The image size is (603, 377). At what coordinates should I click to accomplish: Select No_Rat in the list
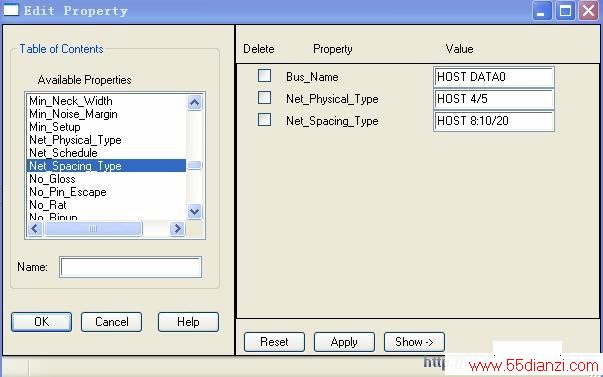point(107,205)
